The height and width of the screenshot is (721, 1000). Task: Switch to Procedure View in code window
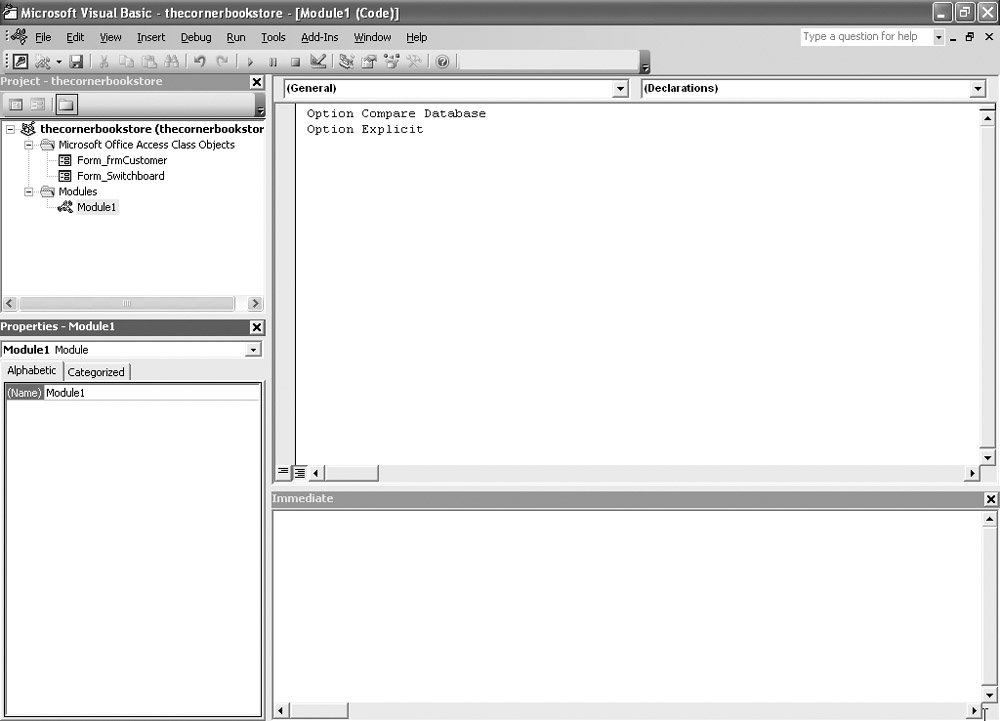click(x=283, y=472)
